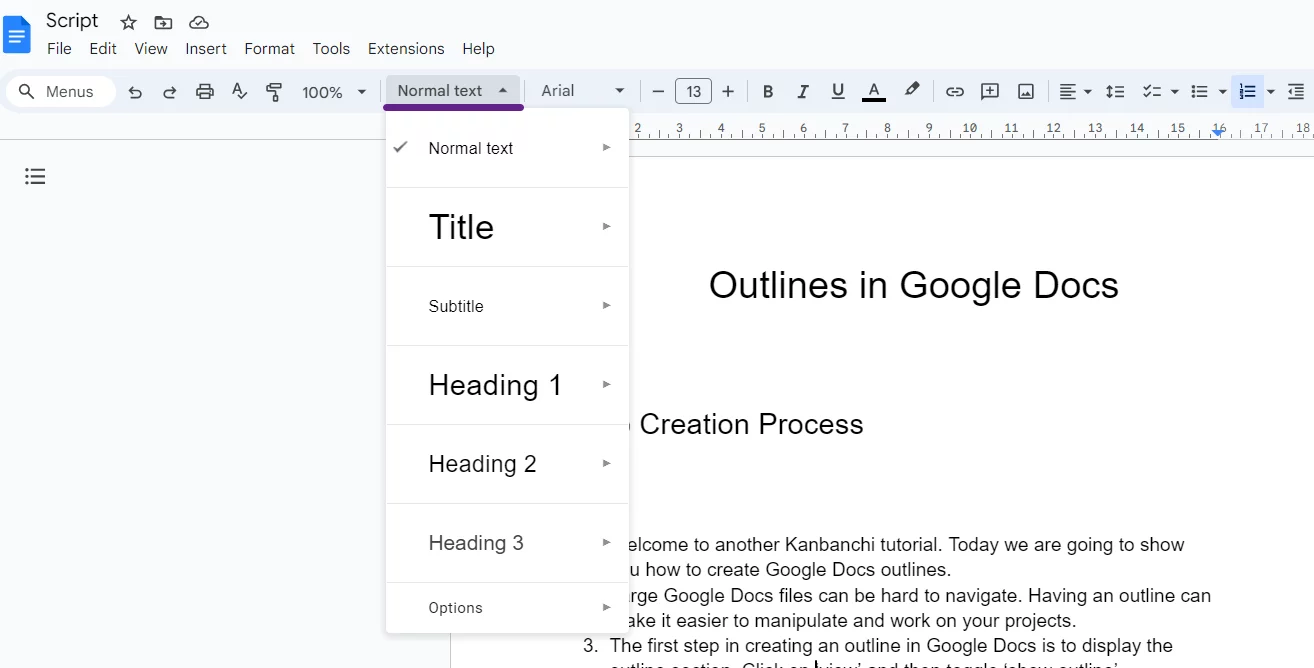
Task: Run spelling and grammar check
Action: click(x=239, y=92)
